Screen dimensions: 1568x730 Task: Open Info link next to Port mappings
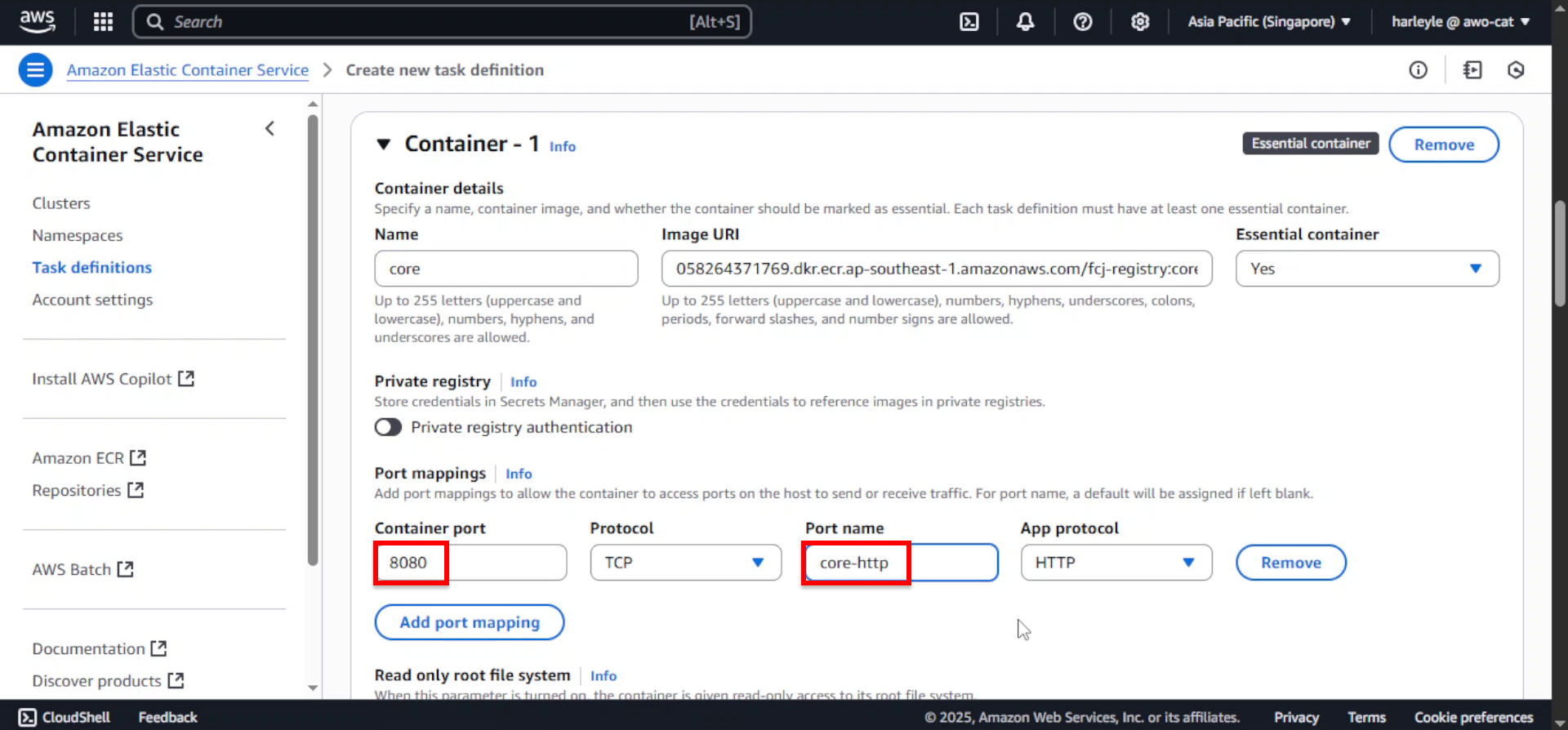pos(519,474)
